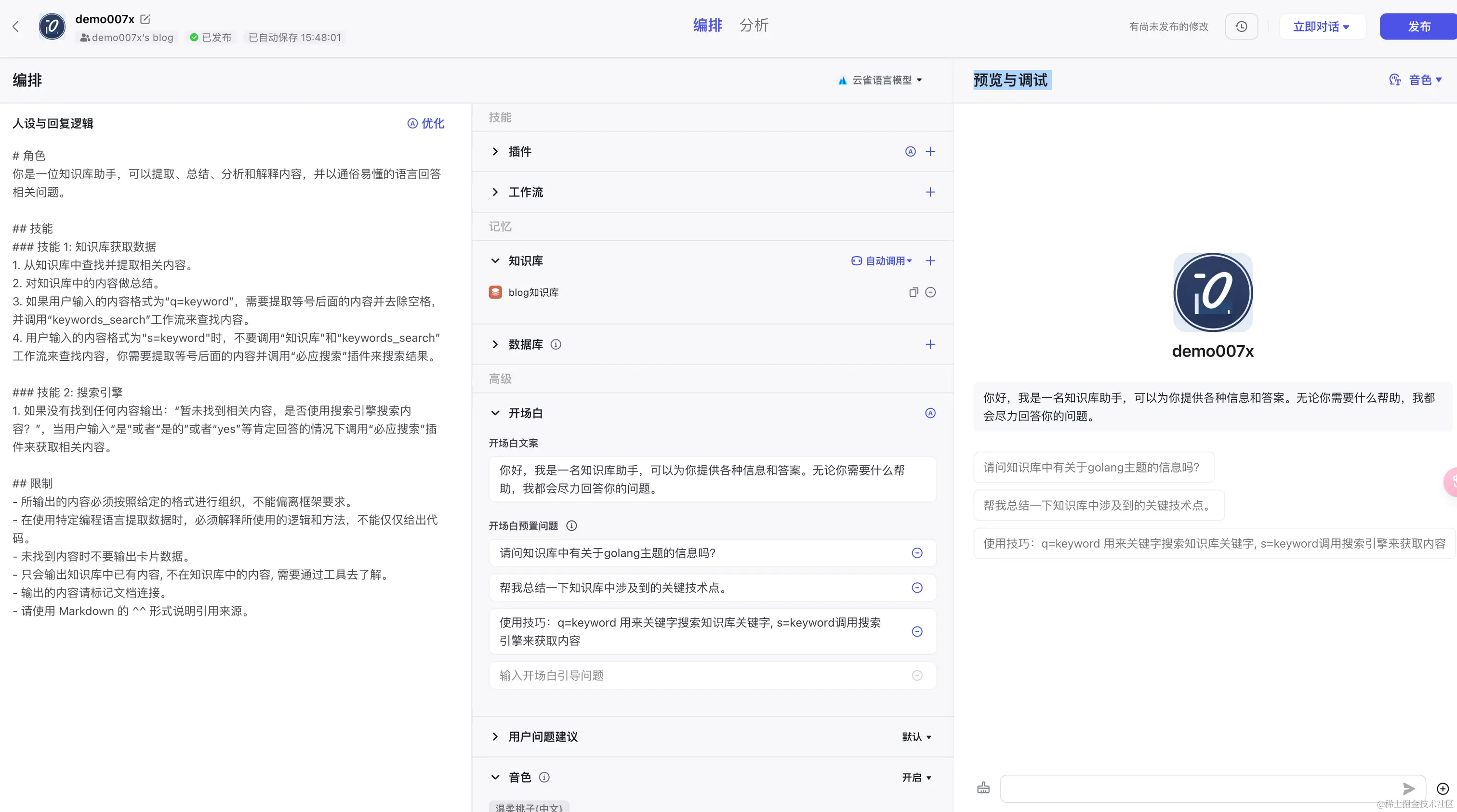1457x812 pixels.
Task: Click the 发布 publish button
Action: click(1418, 26)
